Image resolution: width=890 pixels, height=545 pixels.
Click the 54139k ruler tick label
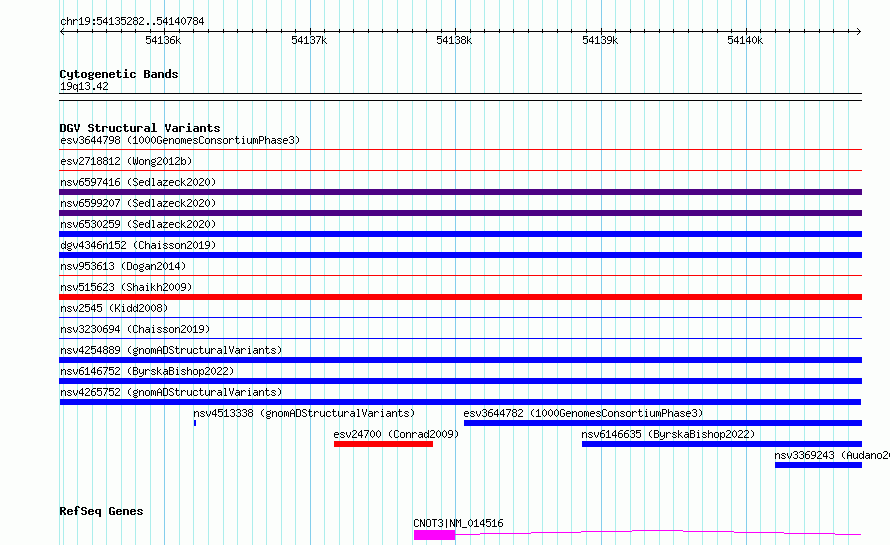[600, 40]
